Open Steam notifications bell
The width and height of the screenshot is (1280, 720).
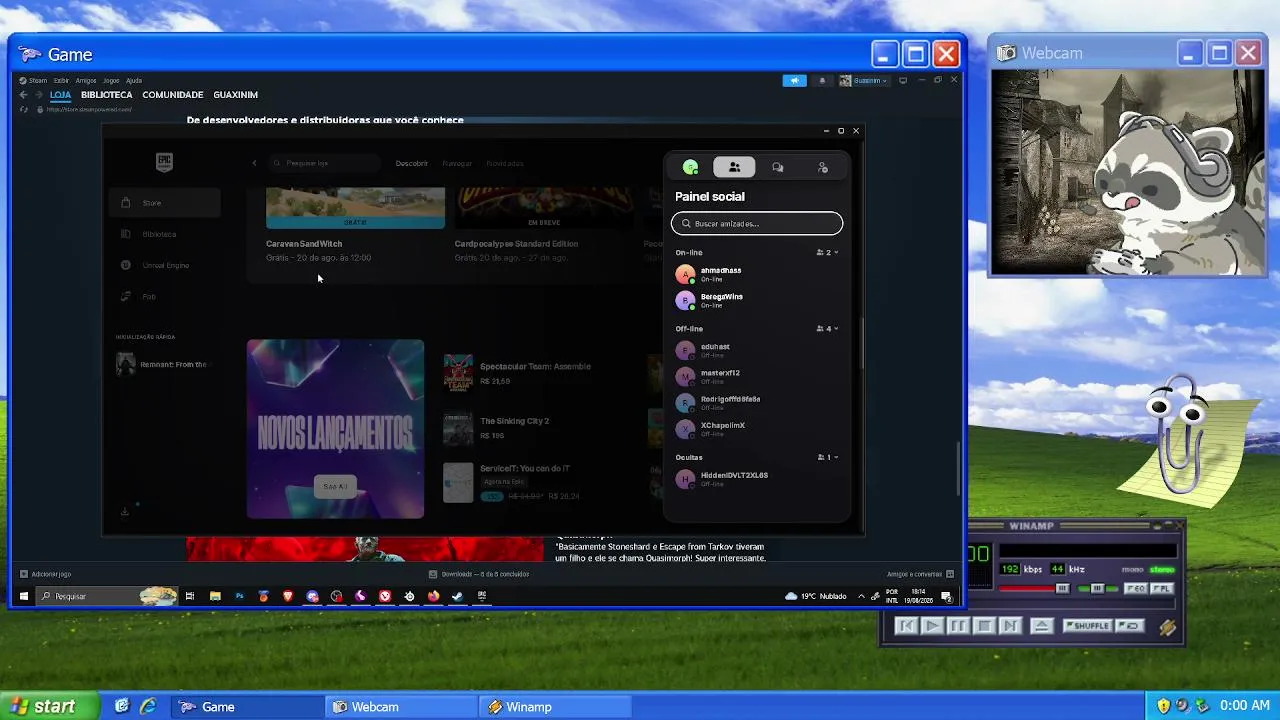tap(822, 80)
